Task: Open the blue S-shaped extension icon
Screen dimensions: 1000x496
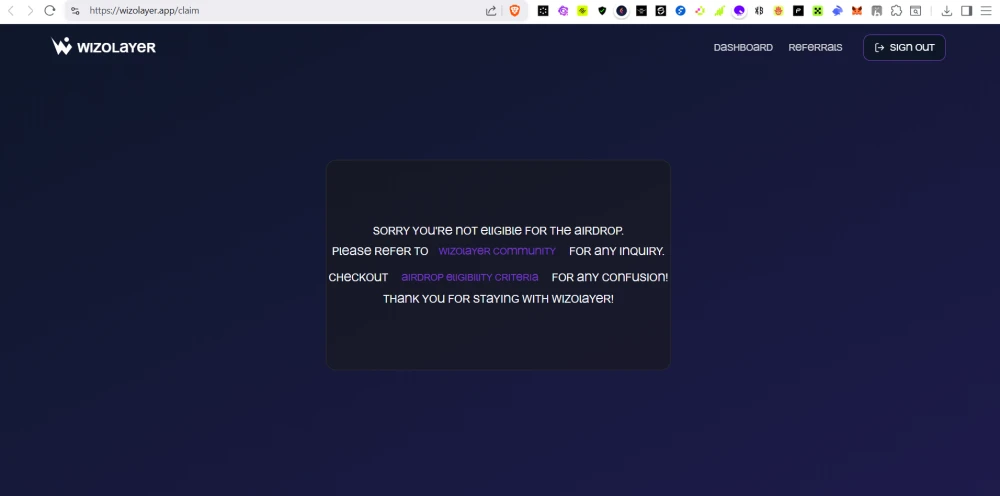Action: (x=680, y=11)
